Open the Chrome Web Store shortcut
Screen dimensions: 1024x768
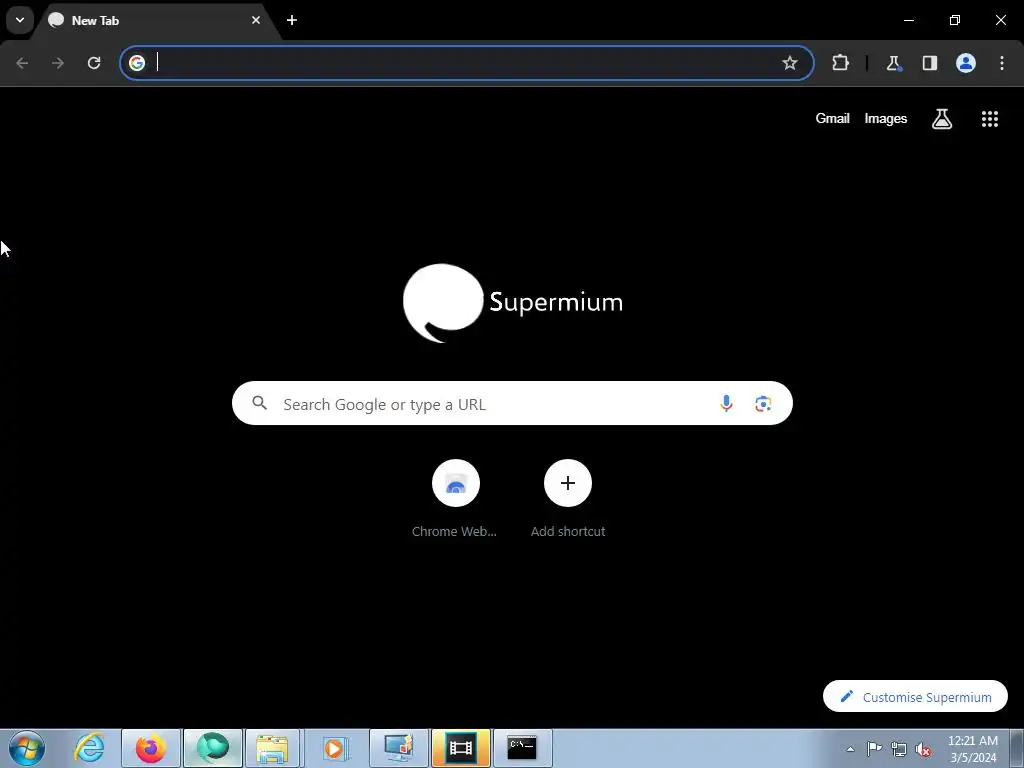click(455, 499)
